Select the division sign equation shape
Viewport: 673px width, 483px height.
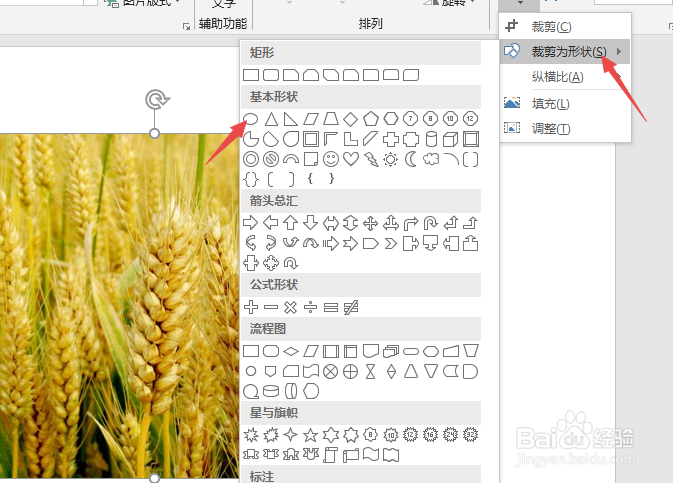[311, 307]
